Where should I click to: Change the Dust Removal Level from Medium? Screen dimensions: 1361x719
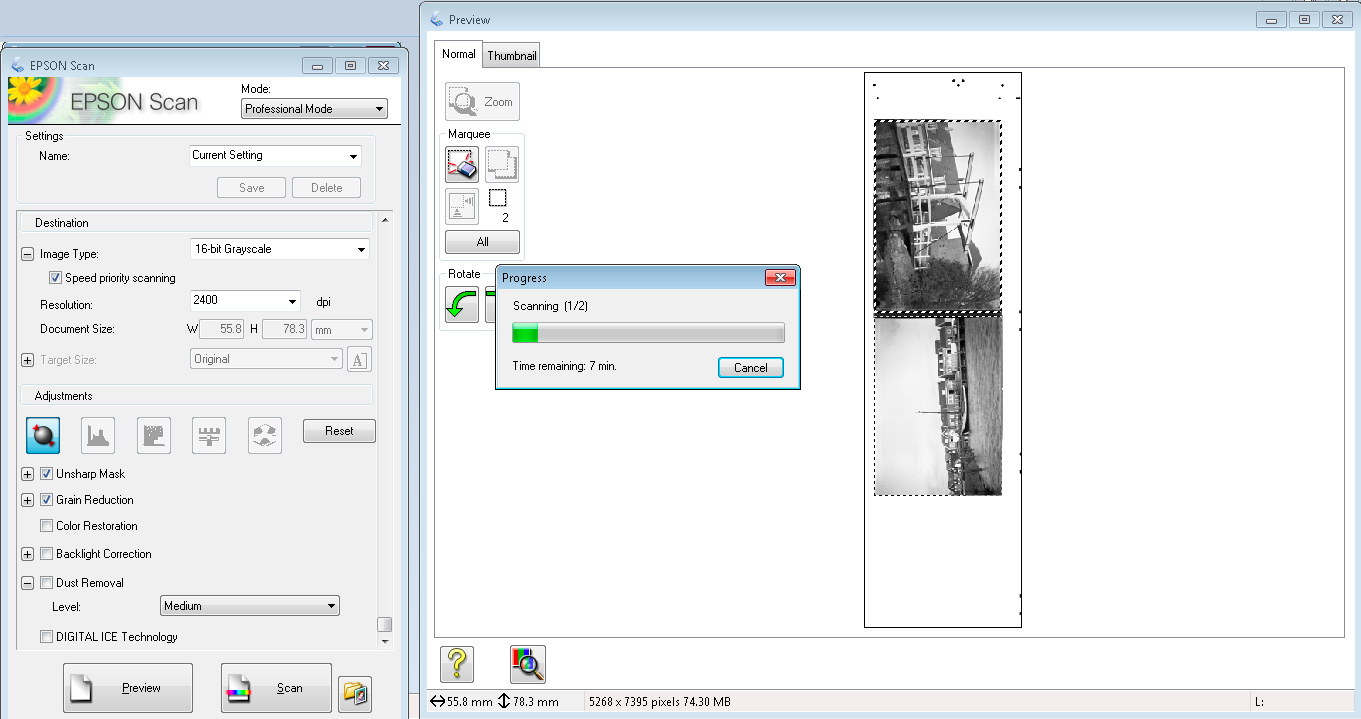point(249,605)
